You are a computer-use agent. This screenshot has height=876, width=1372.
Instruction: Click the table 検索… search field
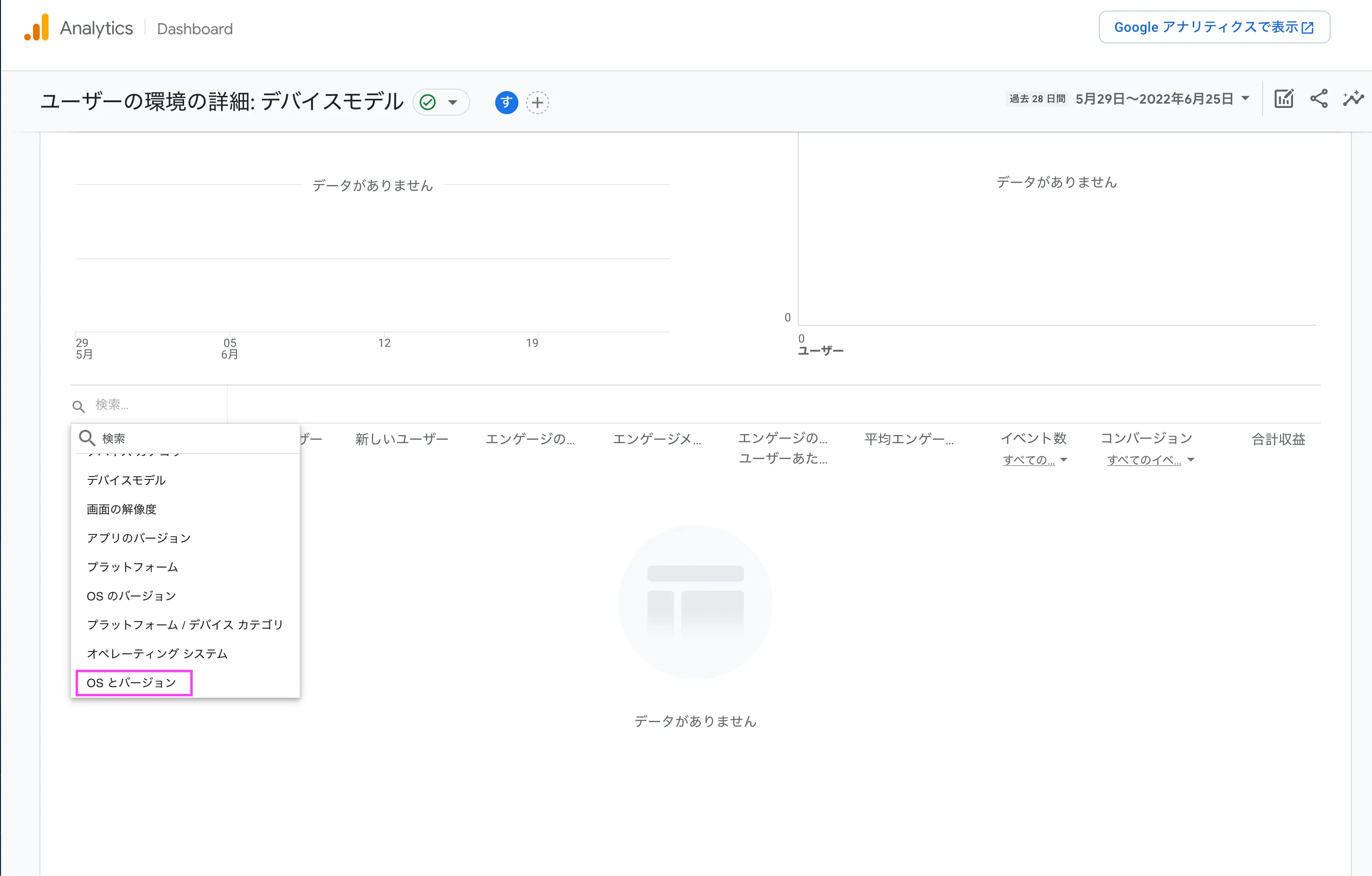pyautogui.click(x=154, y=405)
